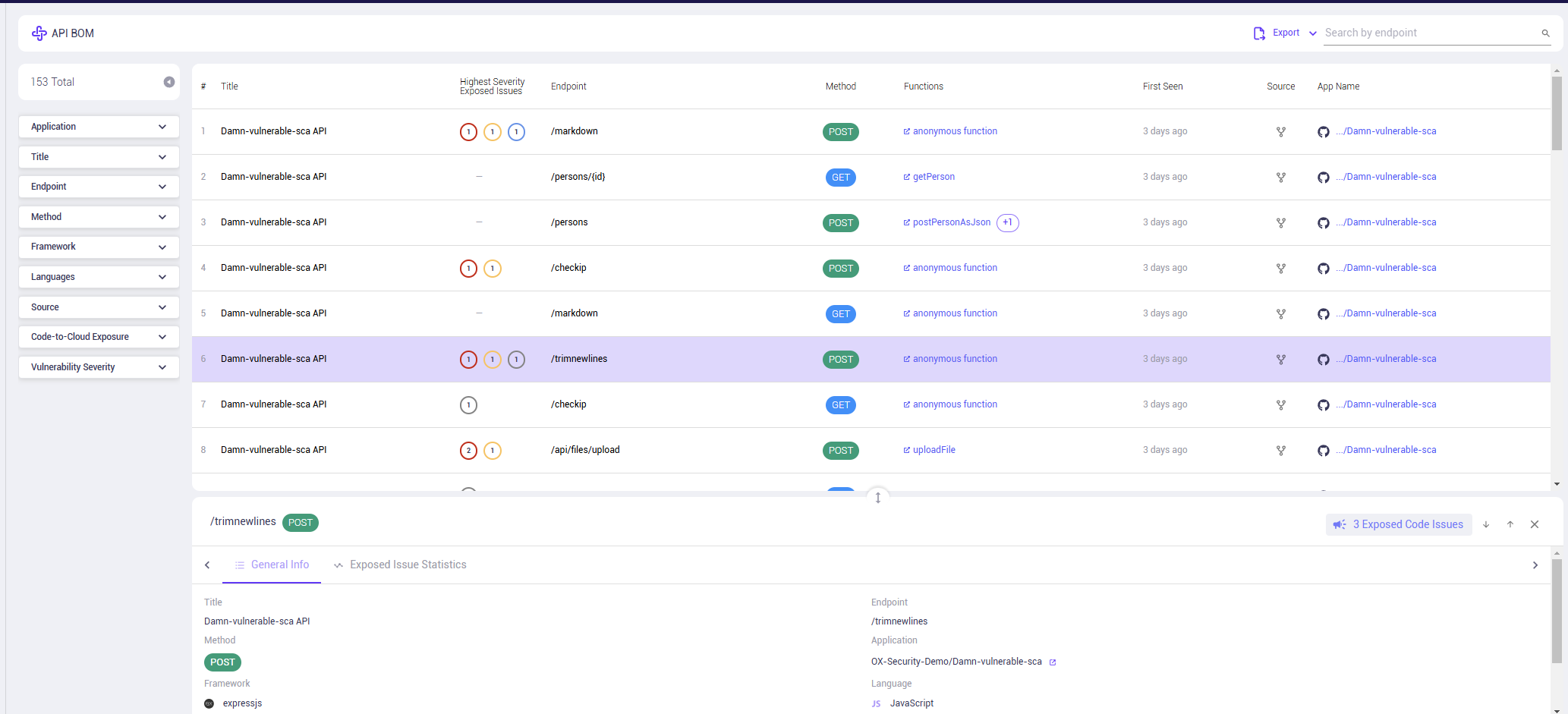Open the 3 Exposed Code Issues button
Screen dimensions: 1568x714
click(1399, 524)
